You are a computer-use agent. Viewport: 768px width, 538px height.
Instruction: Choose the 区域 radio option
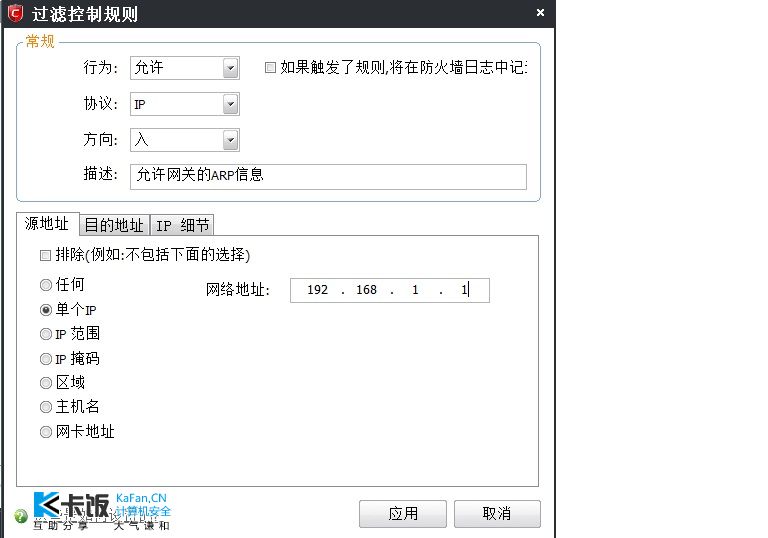46,383
